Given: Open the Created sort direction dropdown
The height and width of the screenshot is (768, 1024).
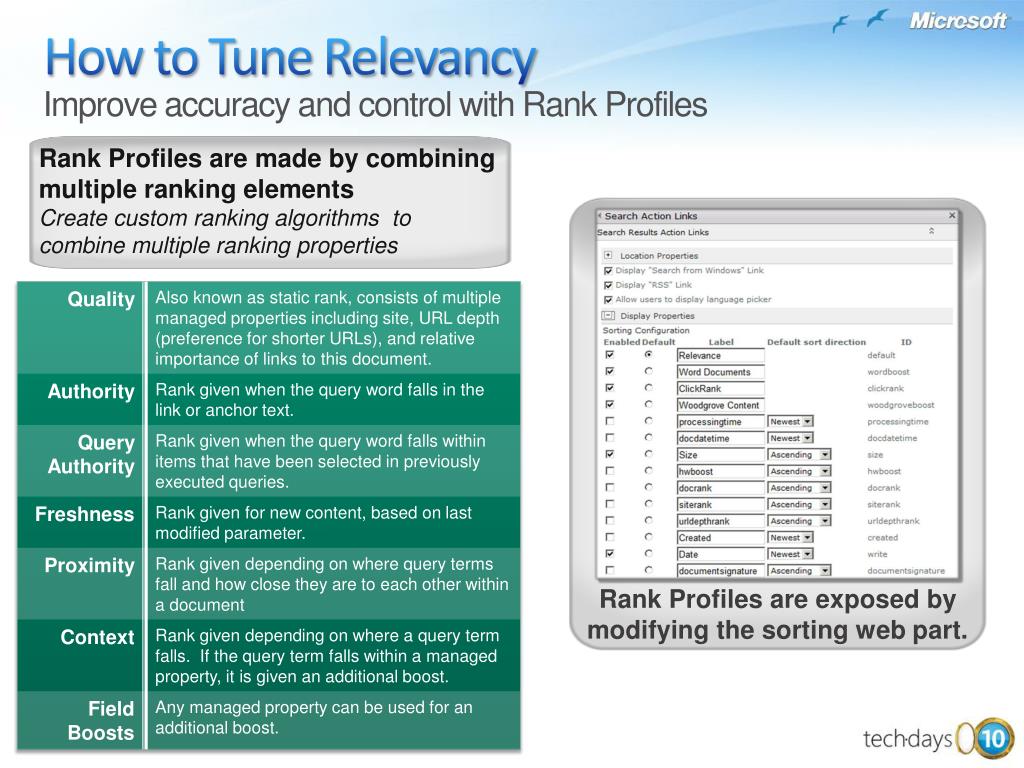Looking at the screenshot, I should (x=790, y=537).
